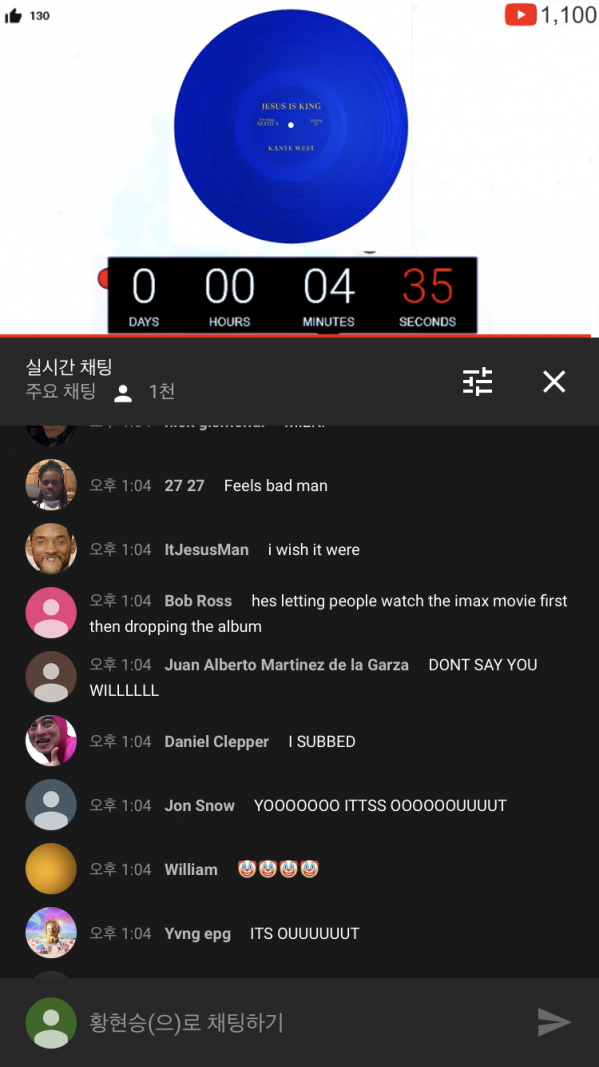Select Bob Ross's imax movie message

329,613
